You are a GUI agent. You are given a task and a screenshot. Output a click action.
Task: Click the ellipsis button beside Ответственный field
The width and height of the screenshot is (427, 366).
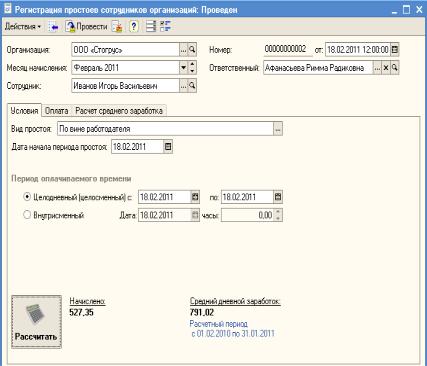coord(377,68)
